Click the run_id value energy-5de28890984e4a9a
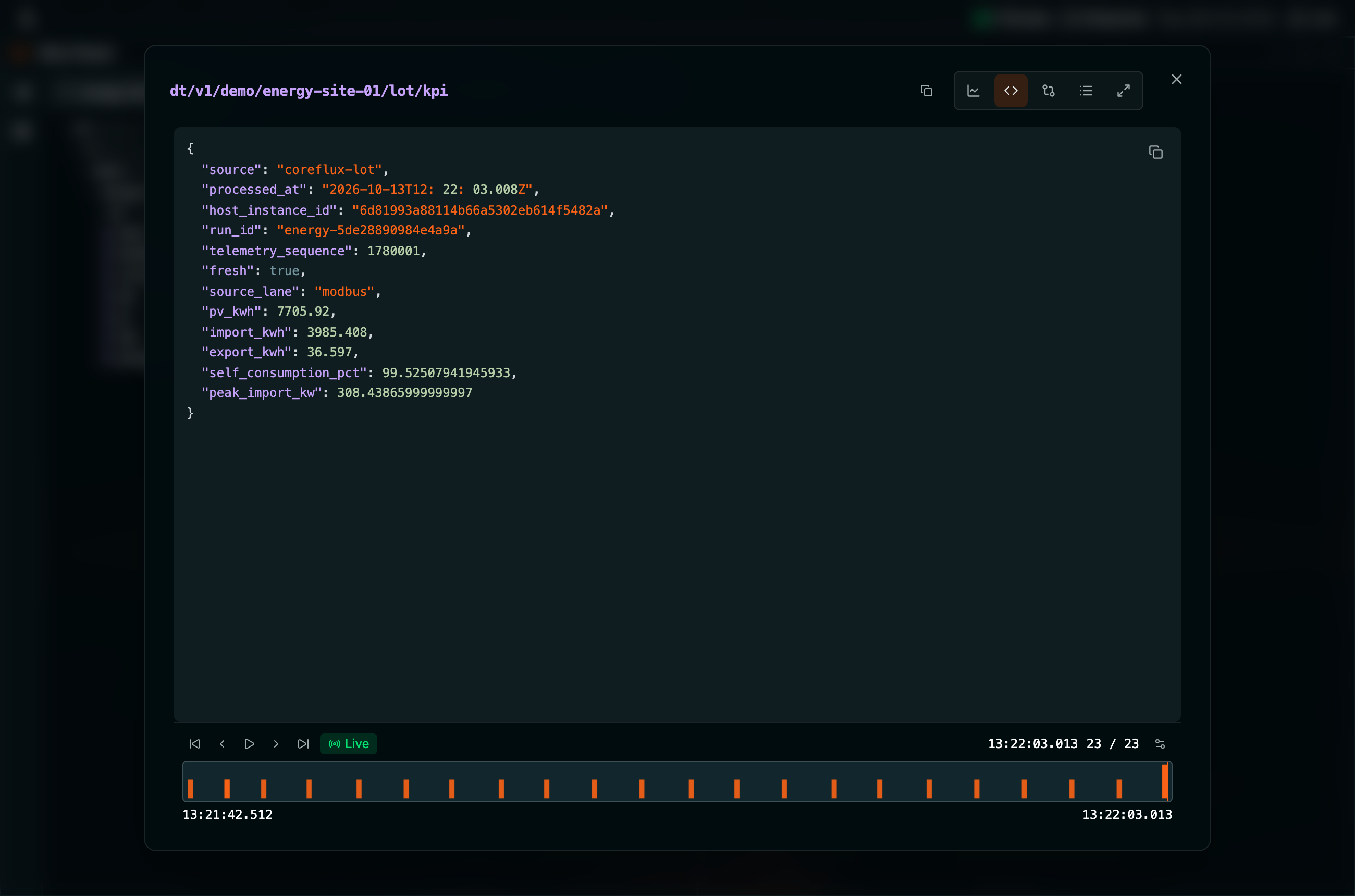This screenshot has height=896, width=1355. click(x=371, y=230)
